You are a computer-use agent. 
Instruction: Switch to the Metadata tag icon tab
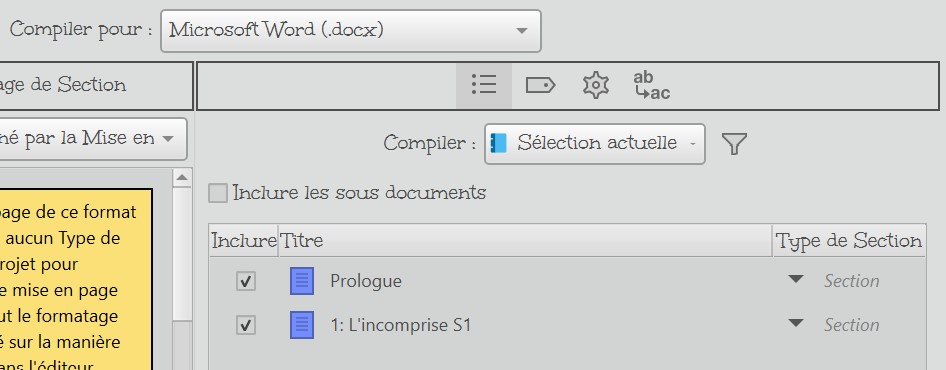pos(540,85)
